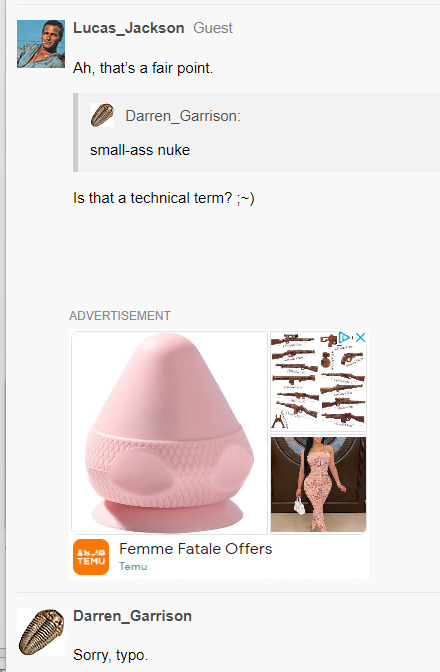Click the 'Sorry, typo.' reply text

(x=111, y=655)
